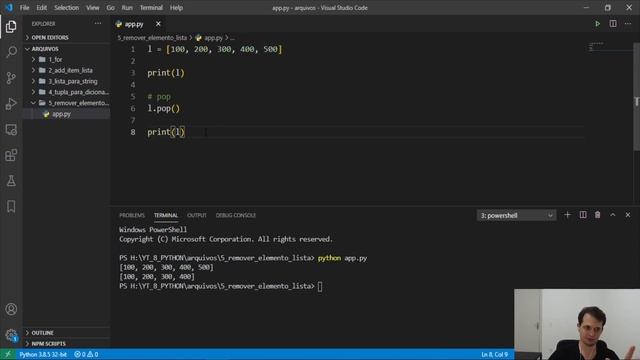Open the Help menu
The width and height of the screenshot is (640, 360).
click(176, 8)
